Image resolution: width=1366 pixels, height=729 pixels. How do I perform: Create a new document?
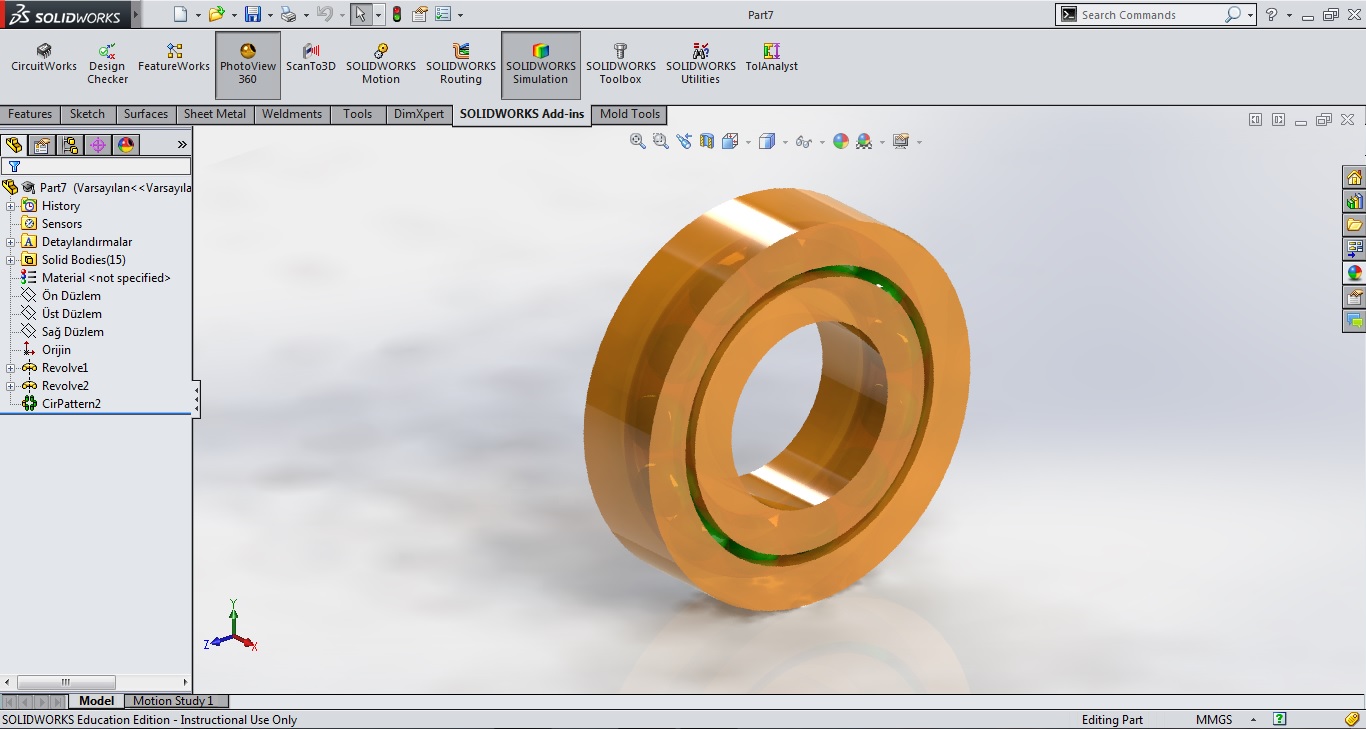tap(180, 14)
